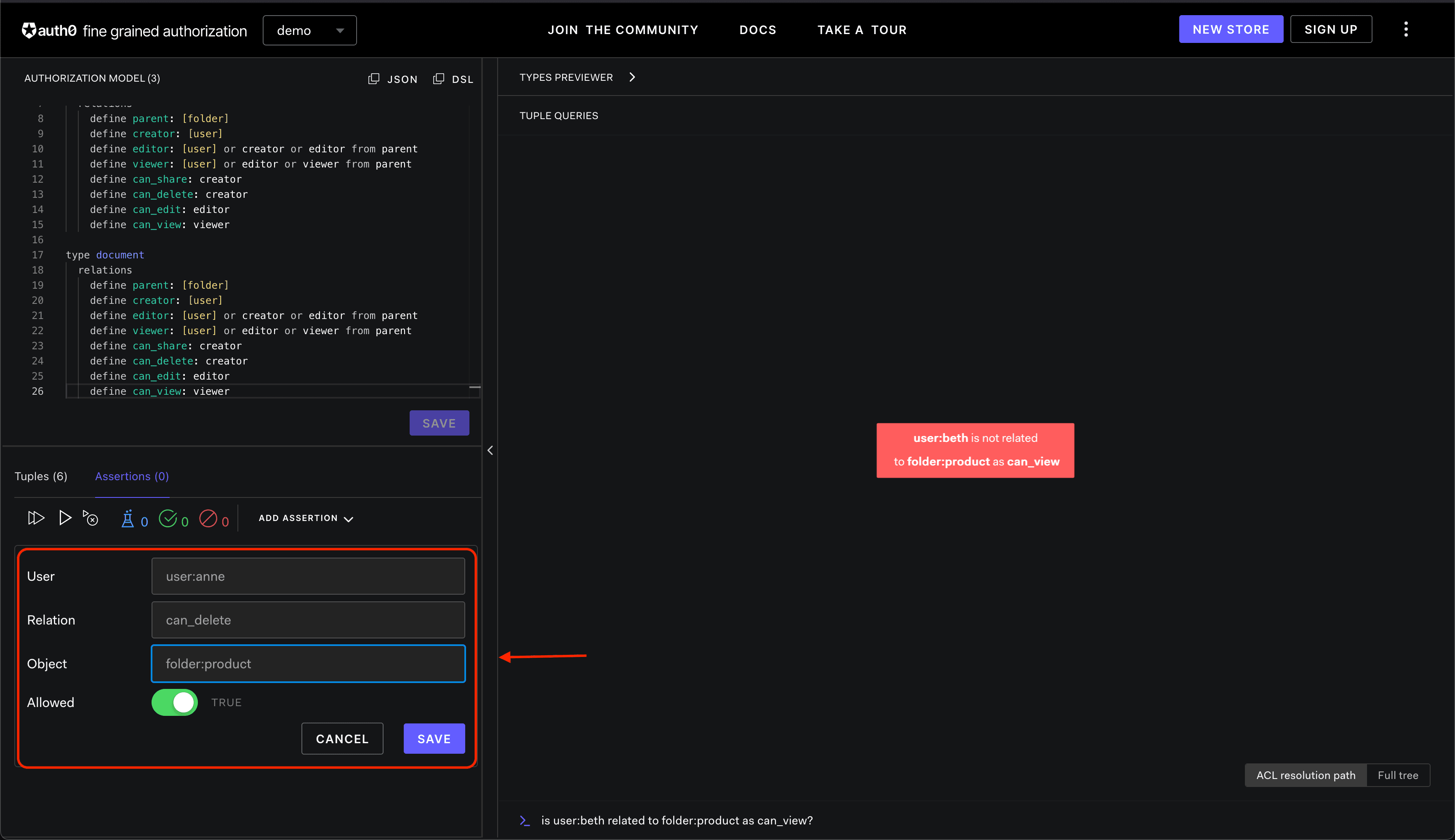Open the Docs link
1455x840 pixels.
click(758, 30)
